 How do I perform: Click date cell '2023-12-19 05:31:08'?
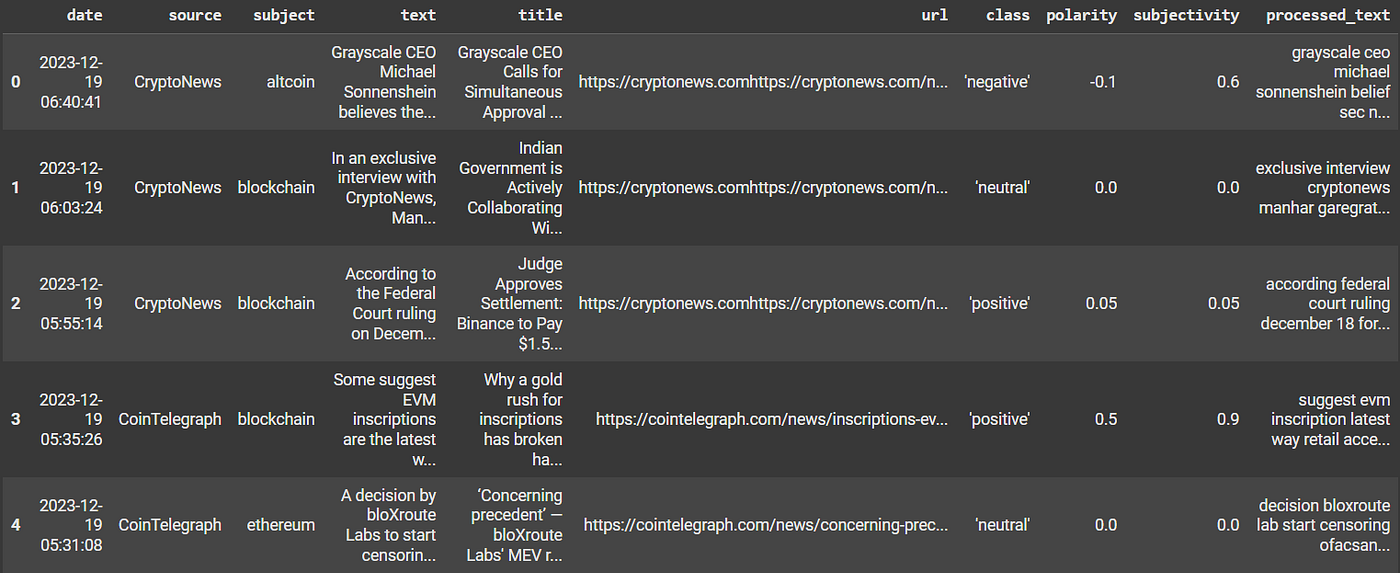[x=70, y=525]
